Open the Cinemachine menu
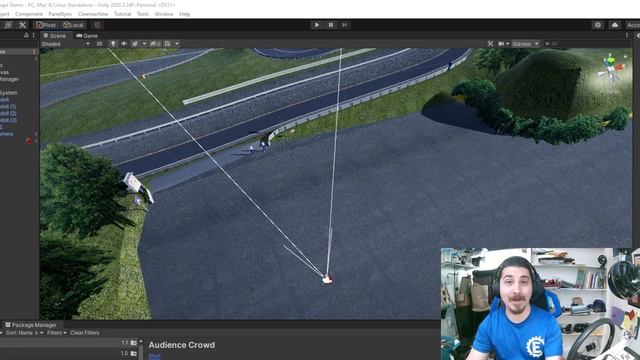 click(93, 14)
